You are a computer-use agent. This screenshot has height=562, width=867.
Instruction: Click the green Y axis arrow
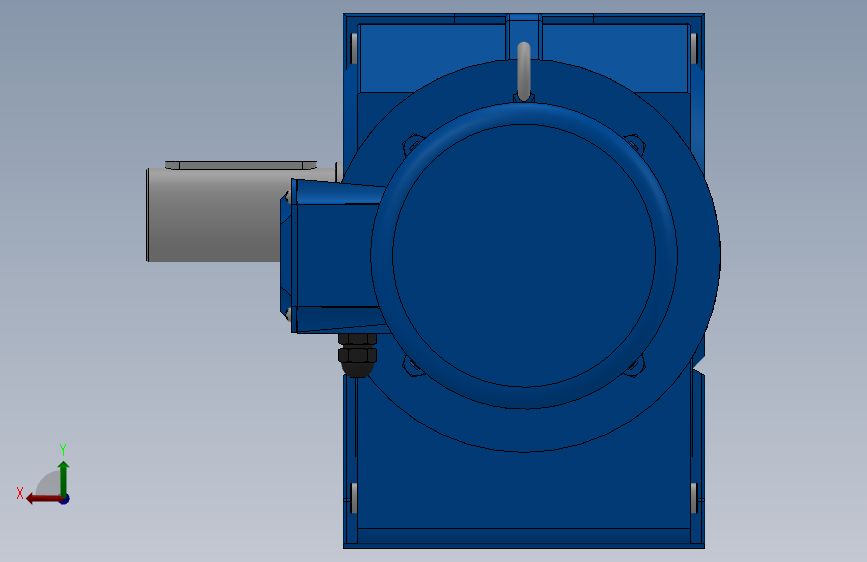pyautogui.click(x=64, y=478)
